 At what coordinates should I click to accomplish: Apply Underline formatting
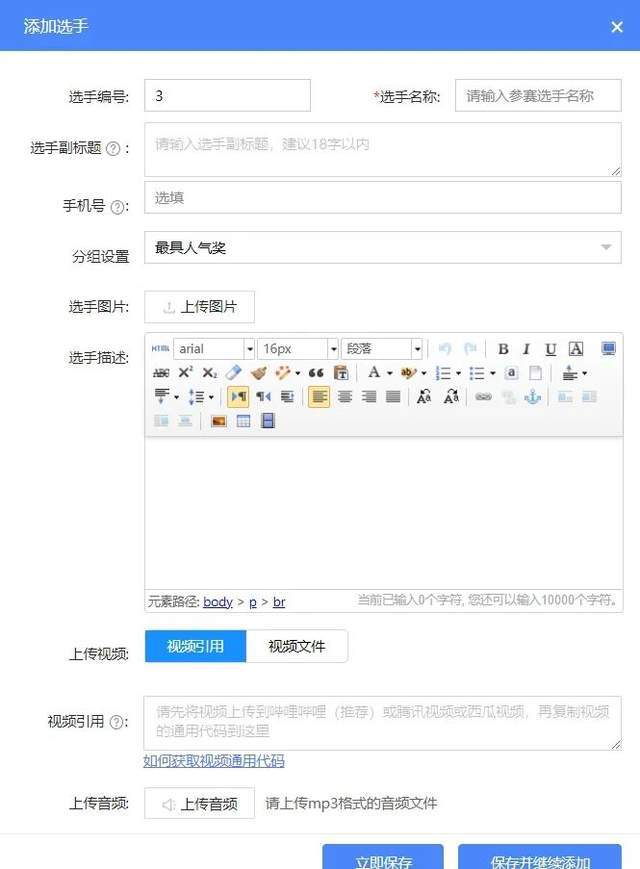pos(550,349)
